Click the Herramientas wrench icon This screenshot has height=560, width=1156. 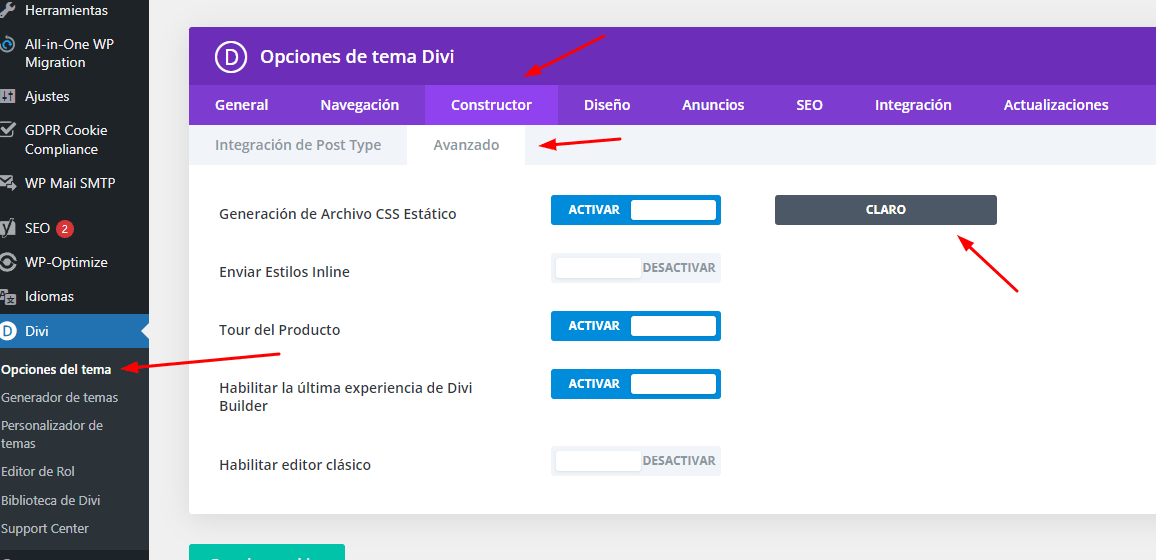pos(7,11)
